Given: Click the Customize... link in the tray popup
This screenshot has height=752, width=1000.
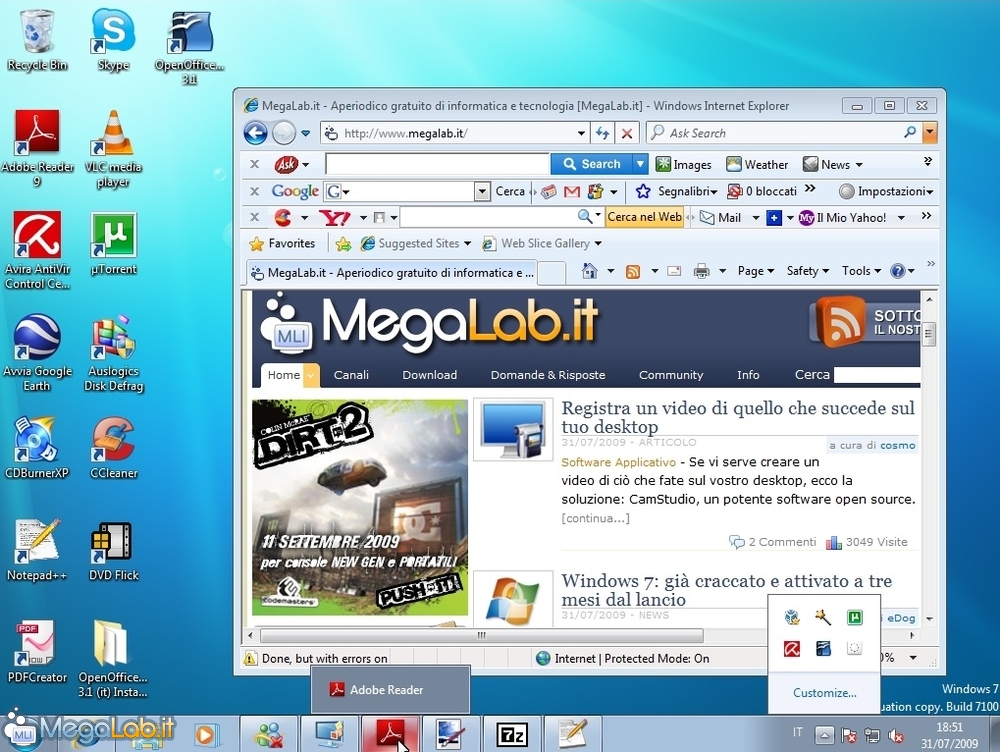Looking at the screenshot, I should point(824,693).
